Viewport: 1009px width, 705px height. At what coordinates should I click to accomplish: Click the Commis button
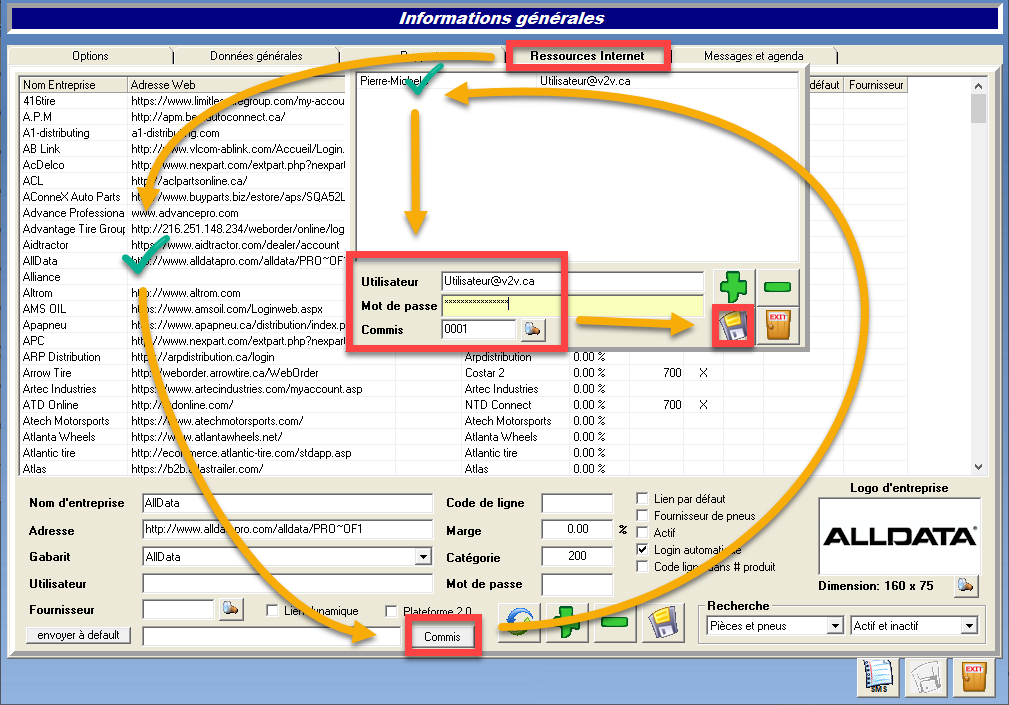(443, 637)
